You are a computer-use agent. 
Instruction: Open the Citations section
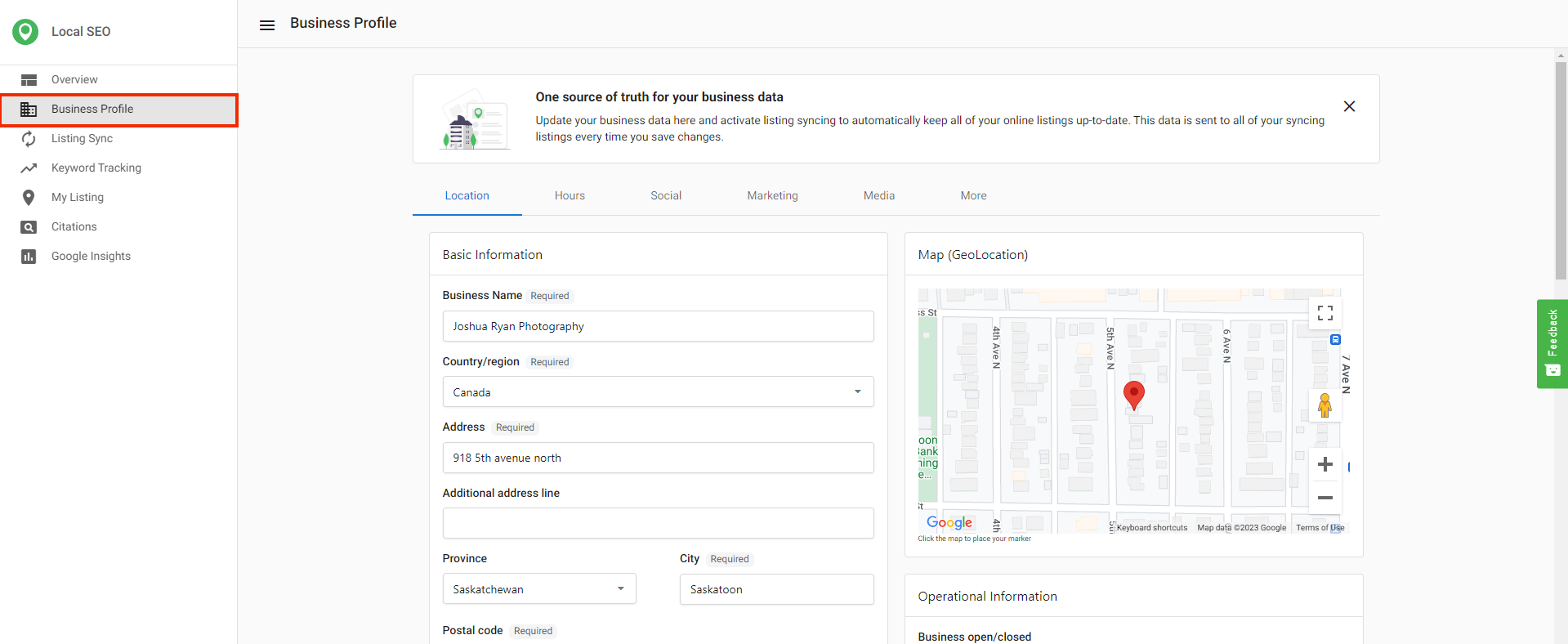tap(74, 227)
